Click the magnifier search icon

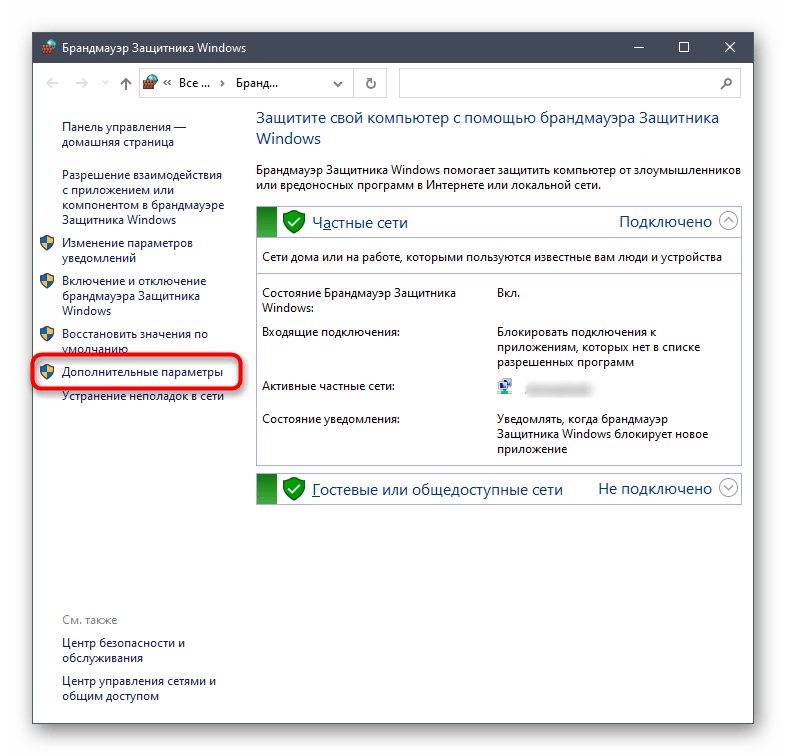pyautogui.click(x=726, y=83)
